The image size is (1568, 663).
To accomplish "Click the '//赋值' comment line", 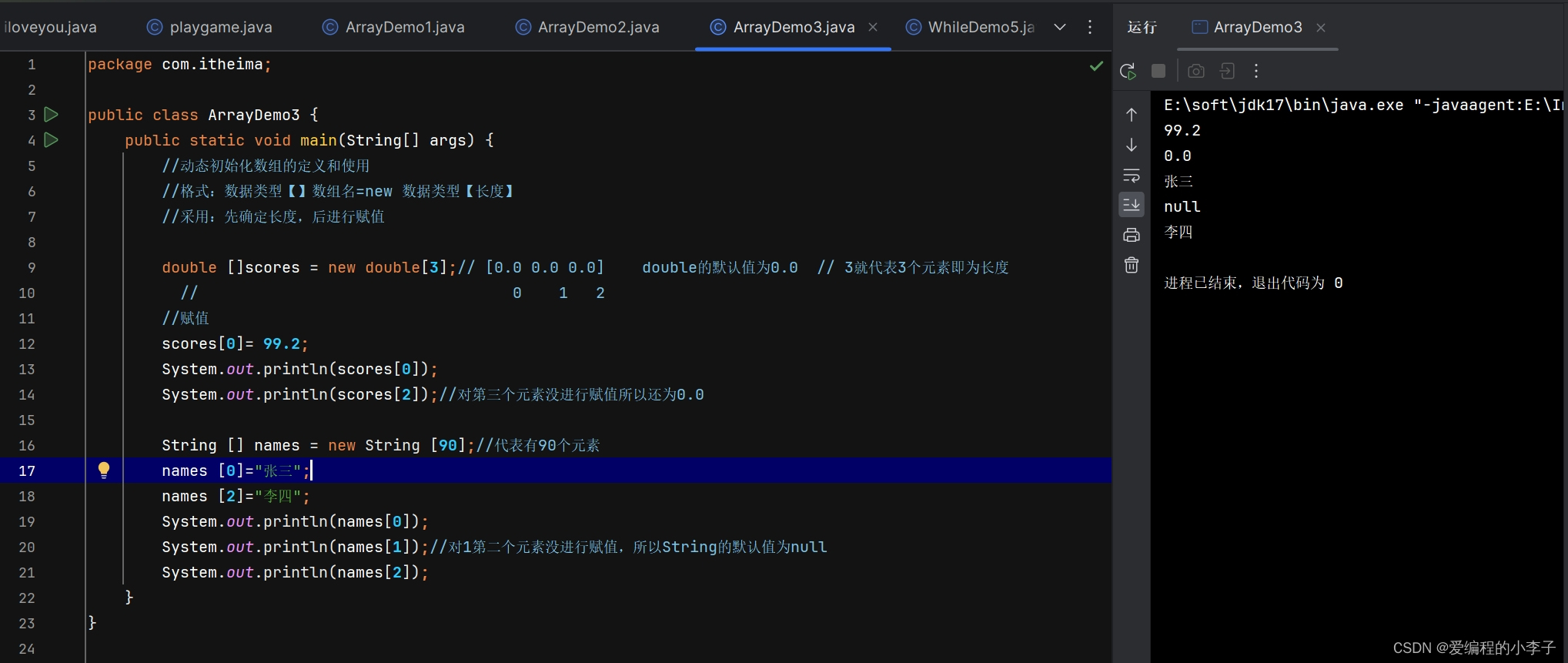I will 186,318.
